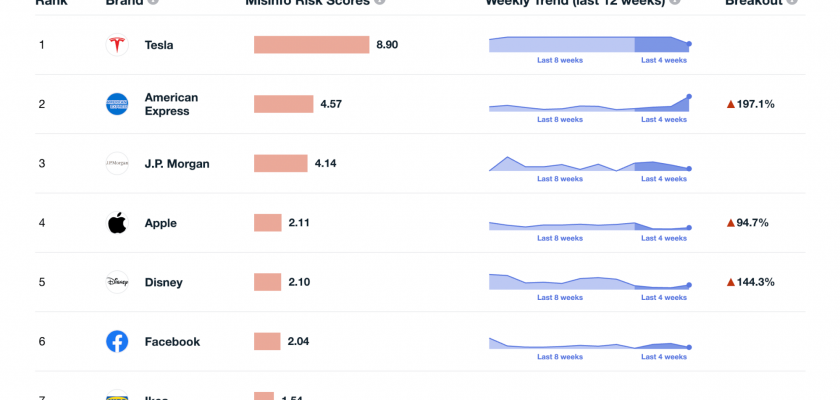840x400 pixels.
Task: Click Tesla trend chart's end data point
Action: coord(689,44)
